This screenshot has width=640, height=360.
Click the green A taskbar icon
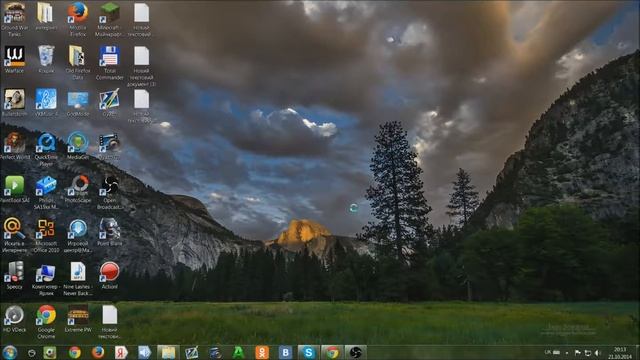pos(238,352)
